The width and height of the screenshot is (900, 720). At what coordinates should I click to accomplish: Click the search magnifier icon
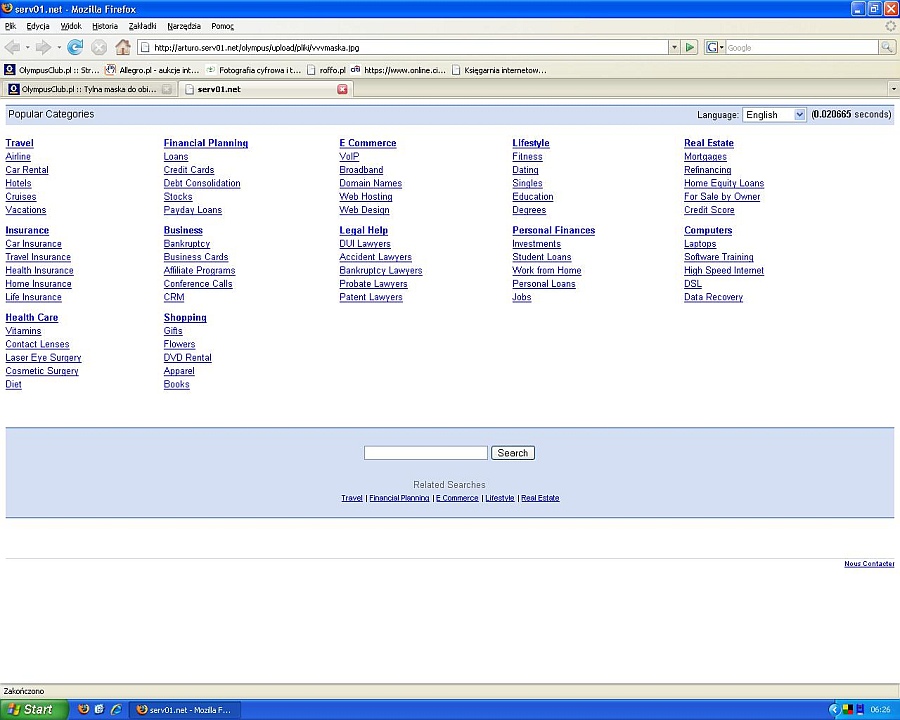tap(886, 47)
